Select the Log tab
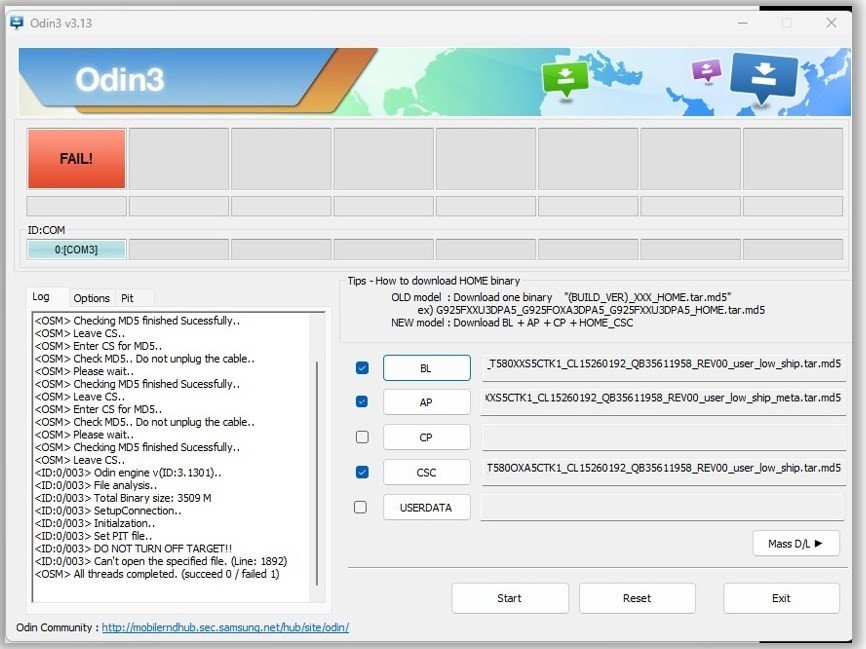The width and height of the screenshot is (866, 649). (x=41, y=297)
